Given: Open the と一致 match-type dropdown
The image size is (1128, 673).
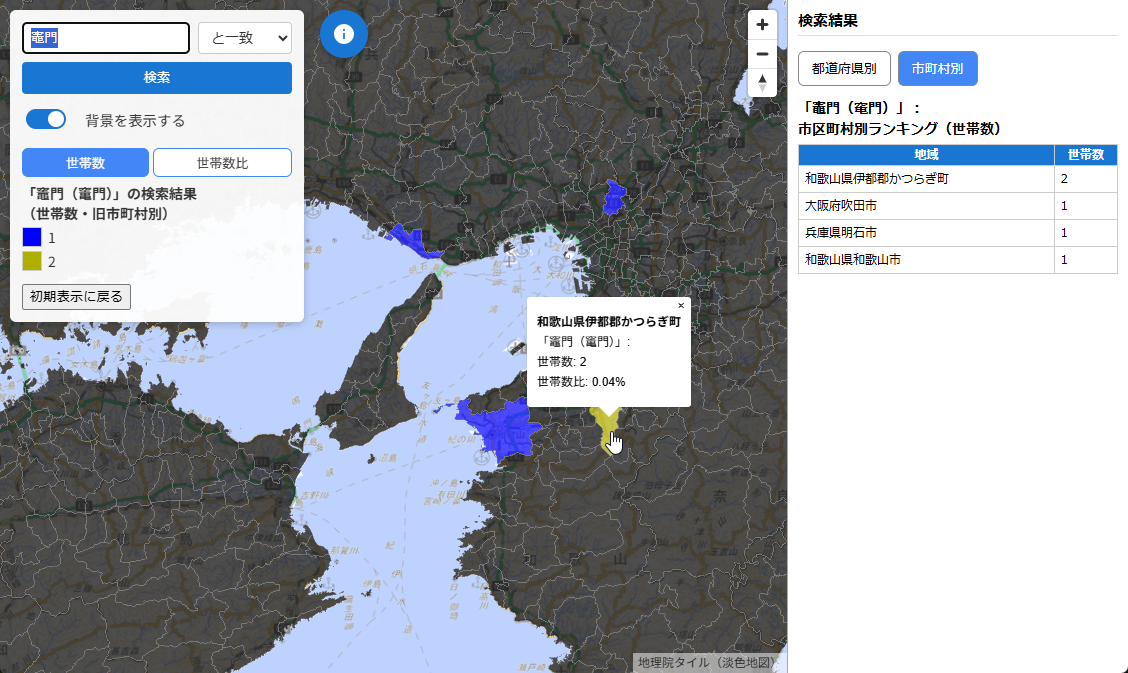Looking at the screenshot, I should [245, 38].
